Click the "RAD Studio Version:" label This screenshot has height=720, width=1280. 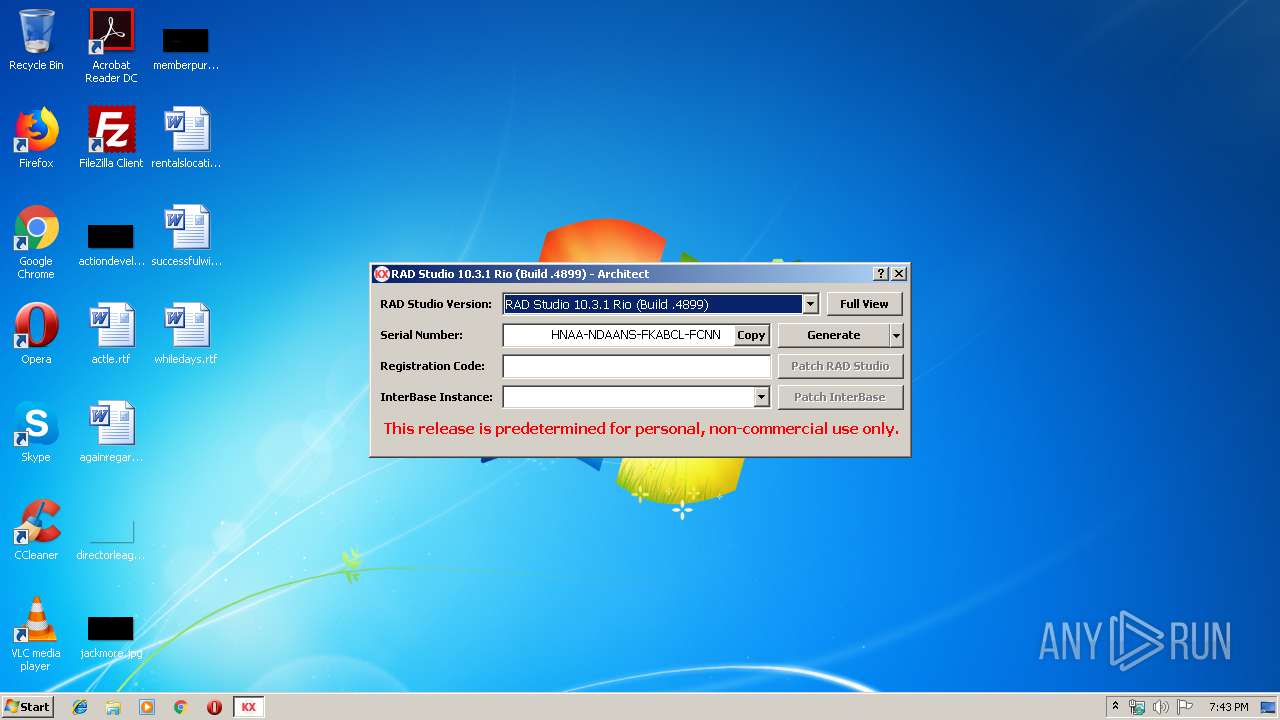[x=436, y=304]
